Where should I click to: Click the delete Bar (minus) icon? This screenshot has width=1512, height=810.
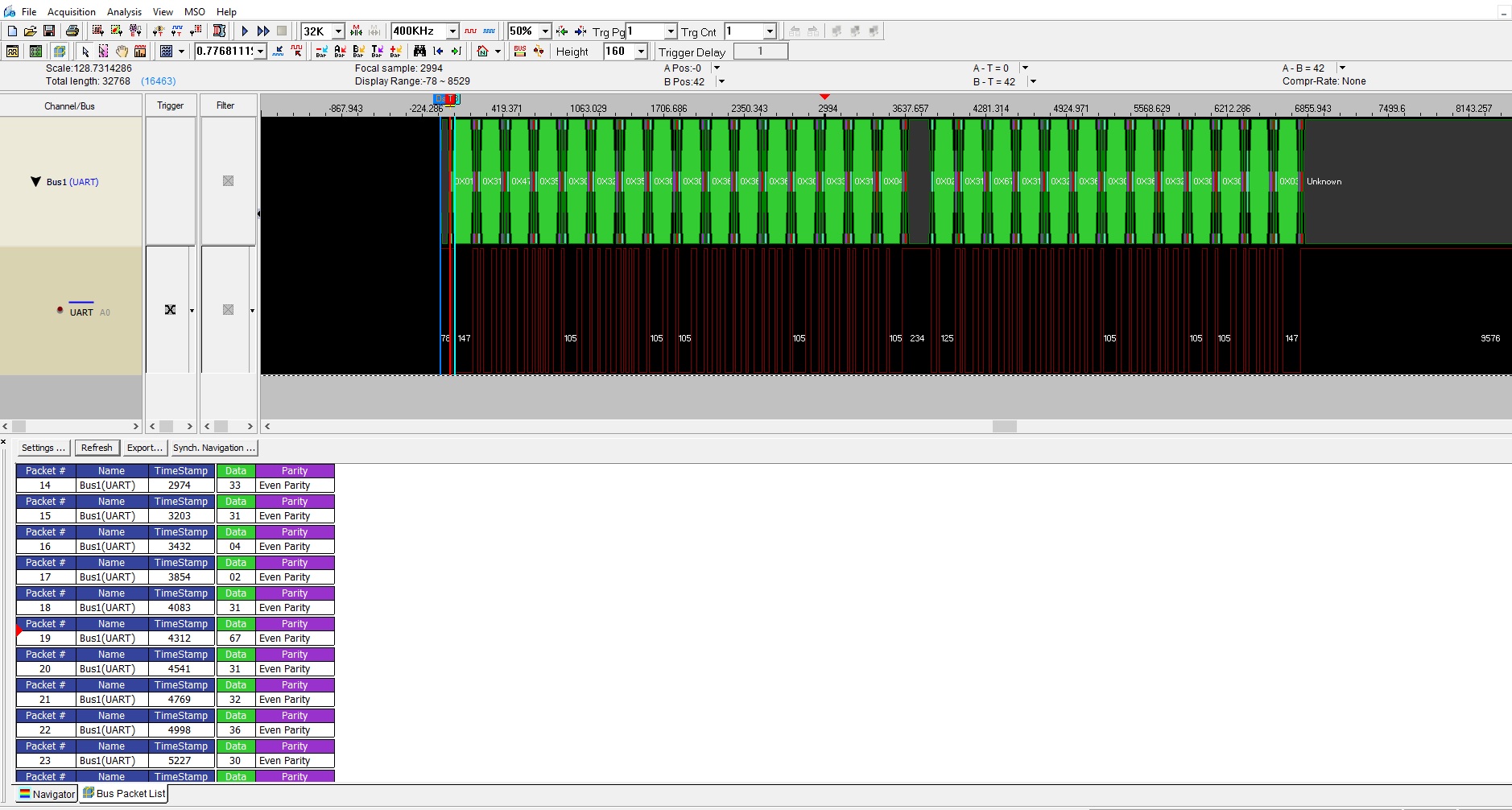[x=321, y=52]
